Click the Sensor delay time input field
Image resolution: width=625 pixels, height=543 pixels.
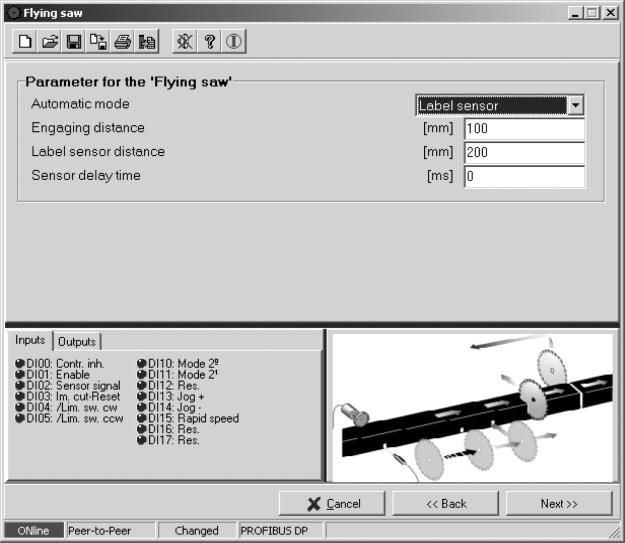point(525,177)
